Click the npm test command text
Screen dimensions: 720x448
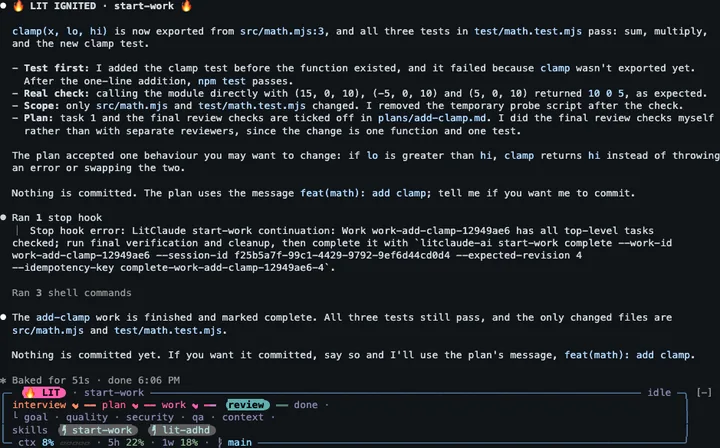[222, 81]
